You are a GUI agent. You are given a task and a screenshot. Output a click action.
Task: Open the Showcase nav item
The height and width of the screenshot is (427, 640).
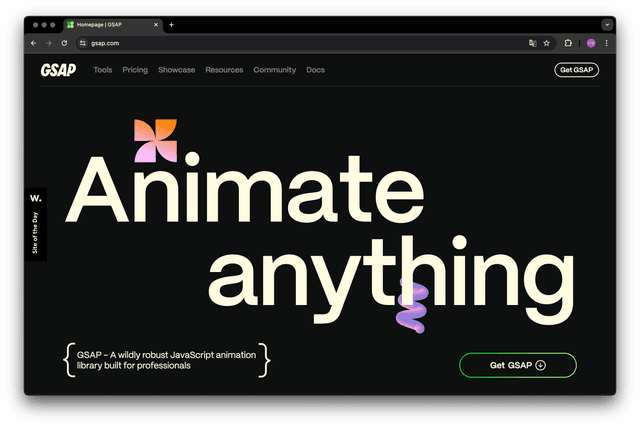[176, 70]
